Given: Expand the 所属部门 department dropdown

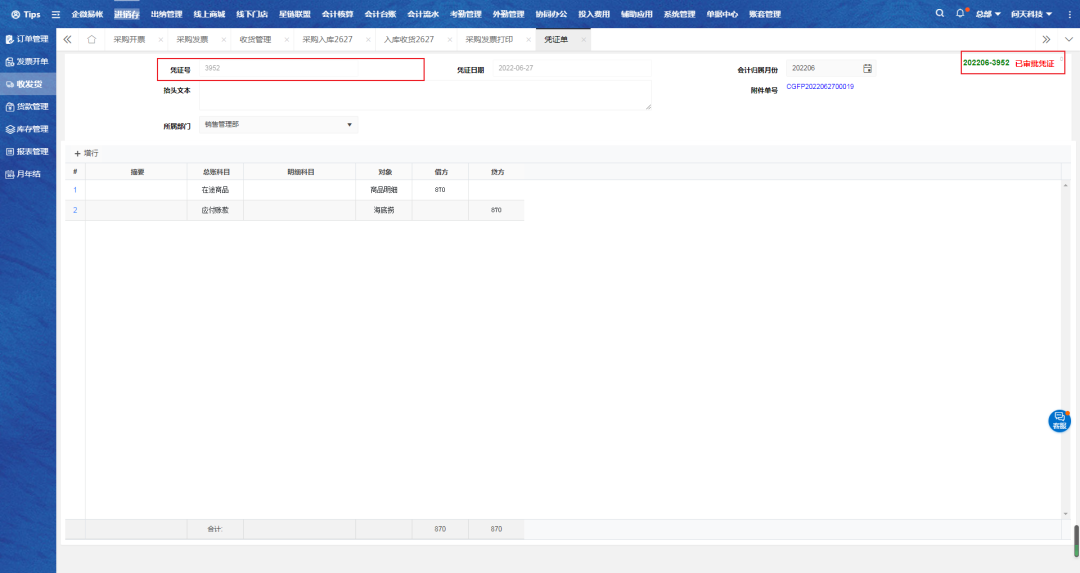Looking at the screenshot, I should coord(349,125).
